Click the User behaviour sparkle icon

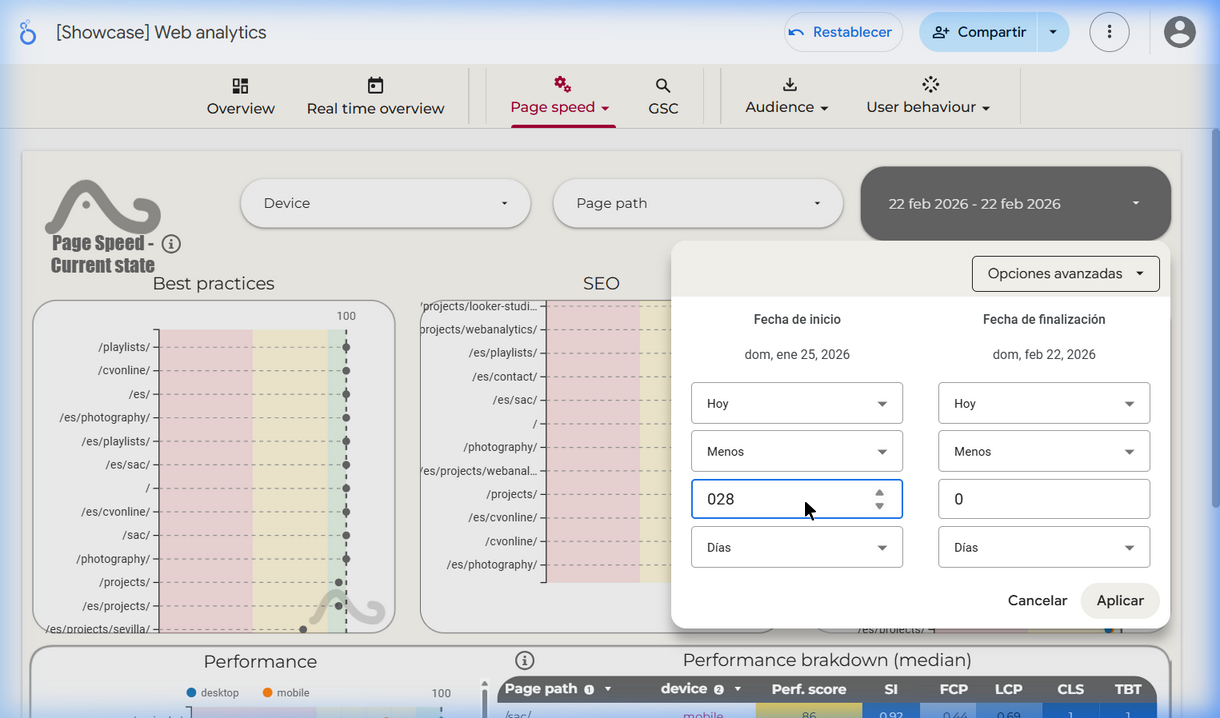(x=930, y=84)
